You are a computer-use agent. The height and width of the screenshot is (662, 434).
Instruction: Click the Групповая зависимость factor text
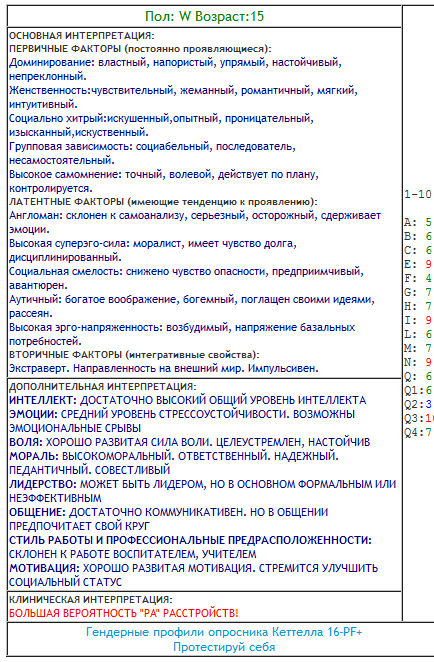[152, 153]
